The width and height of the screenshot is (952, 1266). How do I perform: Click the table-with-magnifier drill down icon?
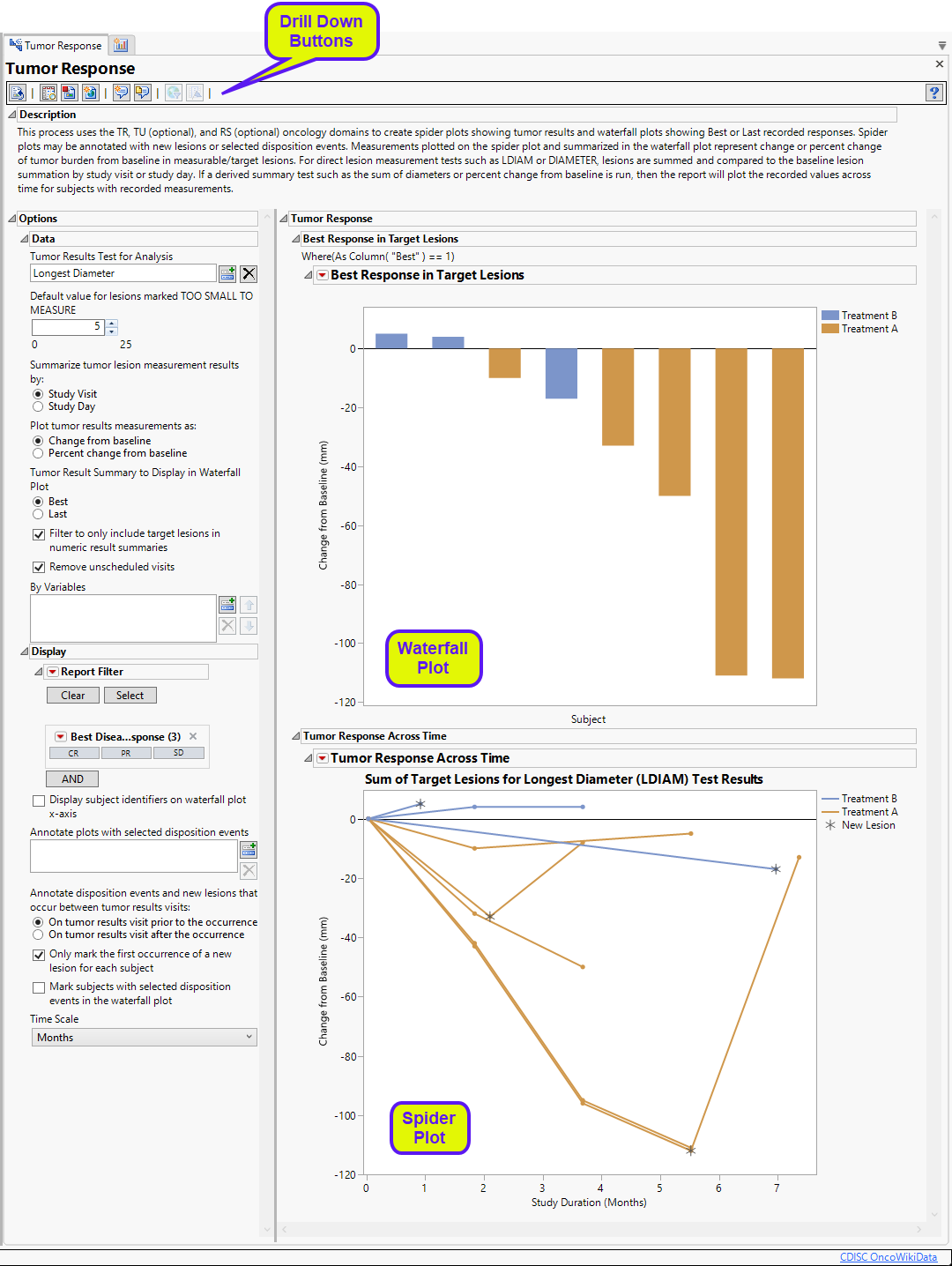(x=48, y=93)
